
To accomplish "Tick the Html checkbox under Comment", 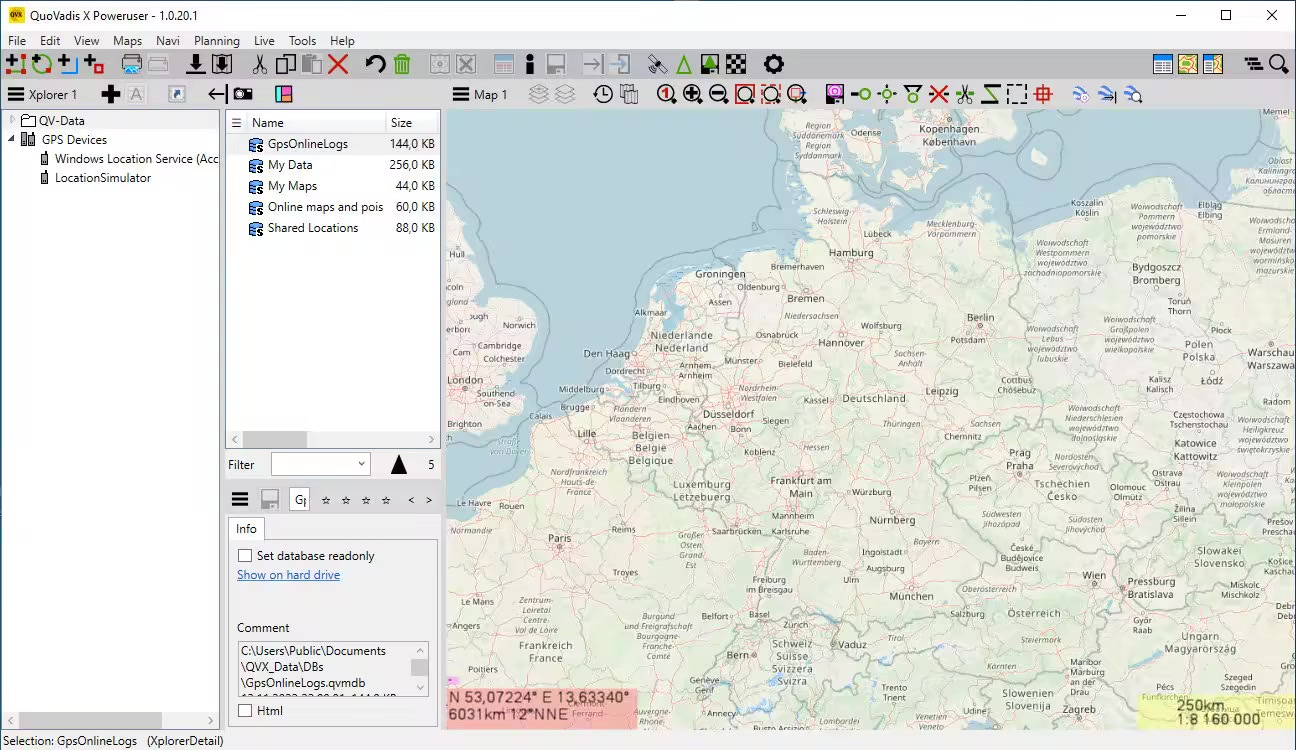I will [245, 711].
